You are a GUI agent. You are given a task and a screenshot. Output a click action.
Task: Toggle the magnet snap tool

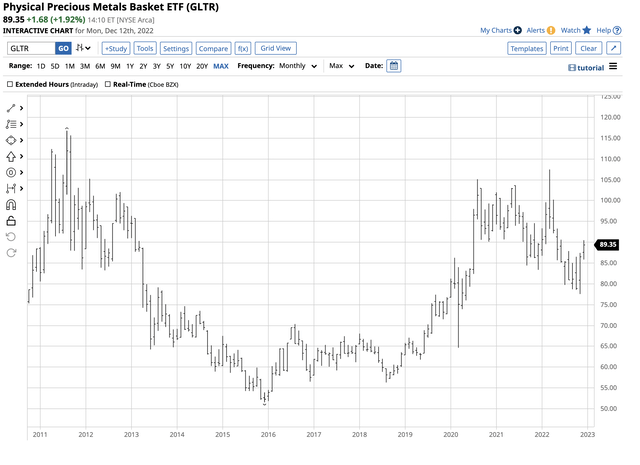coord(11,205)
